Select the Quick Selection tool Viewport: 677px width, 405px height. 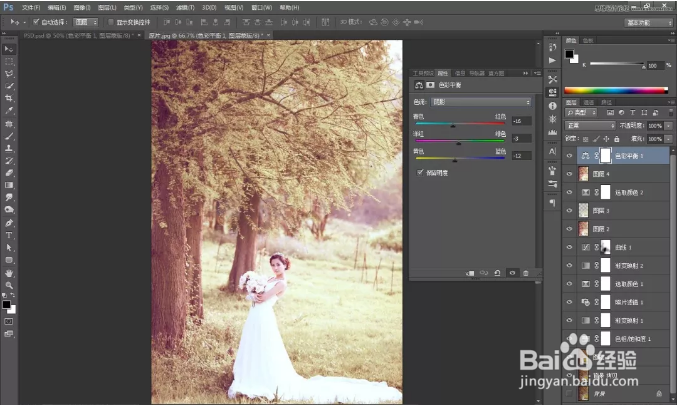(x=9, y=86)
